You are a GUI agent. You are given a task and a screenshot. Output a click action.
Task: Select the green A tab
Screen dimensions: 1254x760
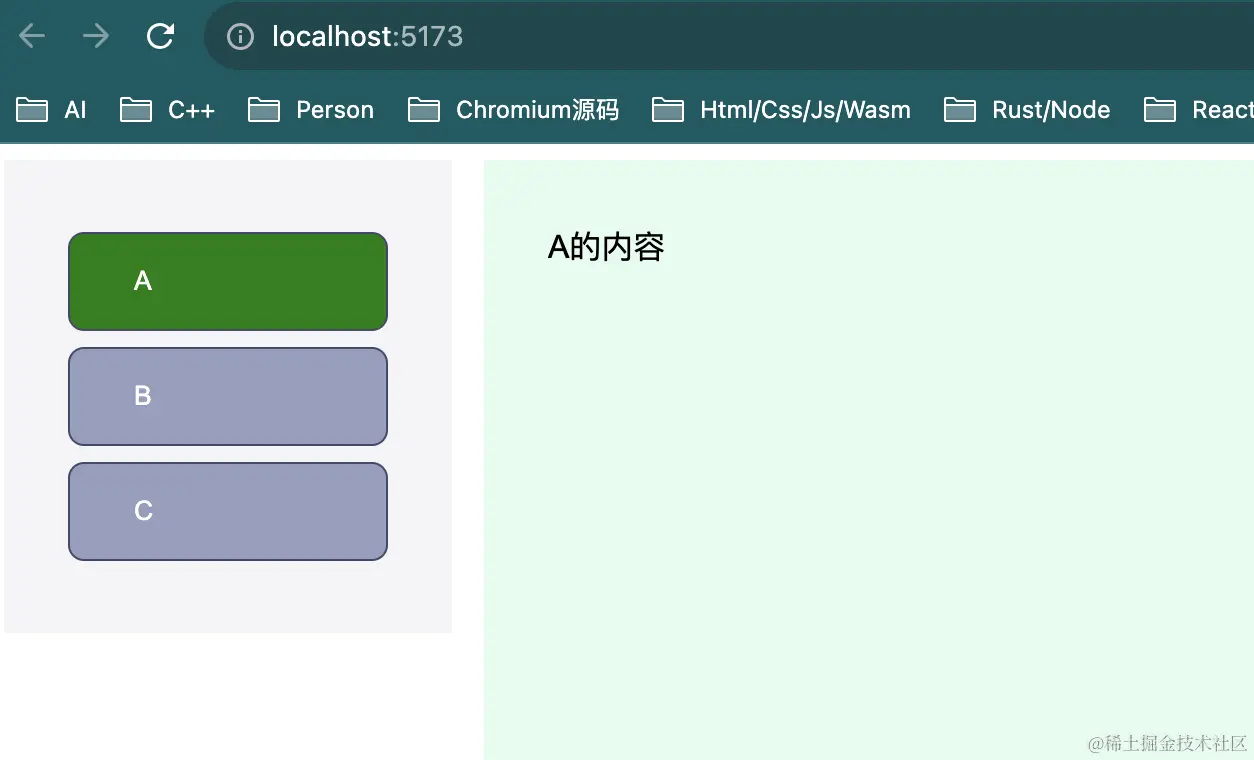click(228, 281)
